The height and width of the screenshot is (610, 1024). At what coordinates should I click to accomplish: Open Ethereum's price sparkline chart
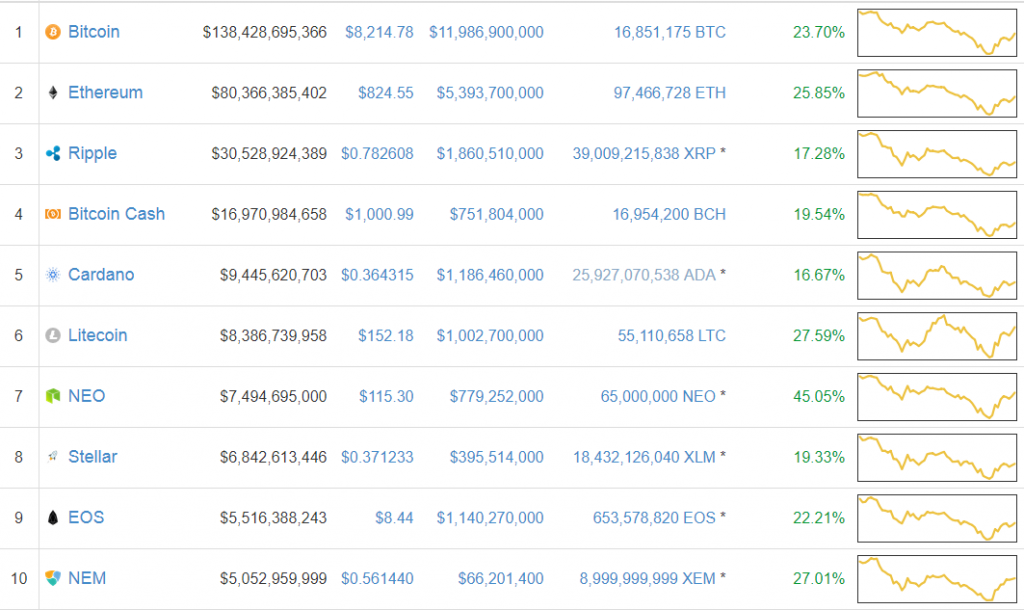pyautogui.click(x=937, y=93)
